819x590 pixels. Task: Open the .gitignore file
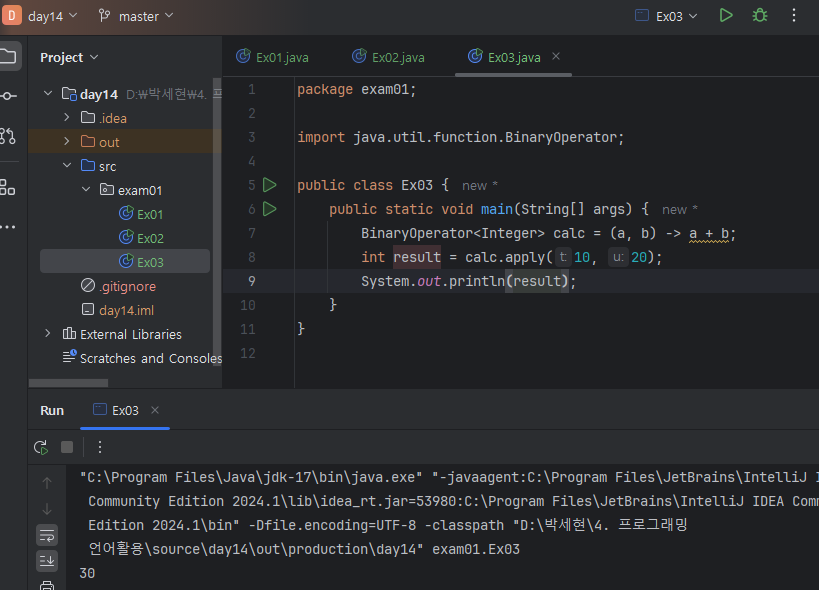click(127, 286)
